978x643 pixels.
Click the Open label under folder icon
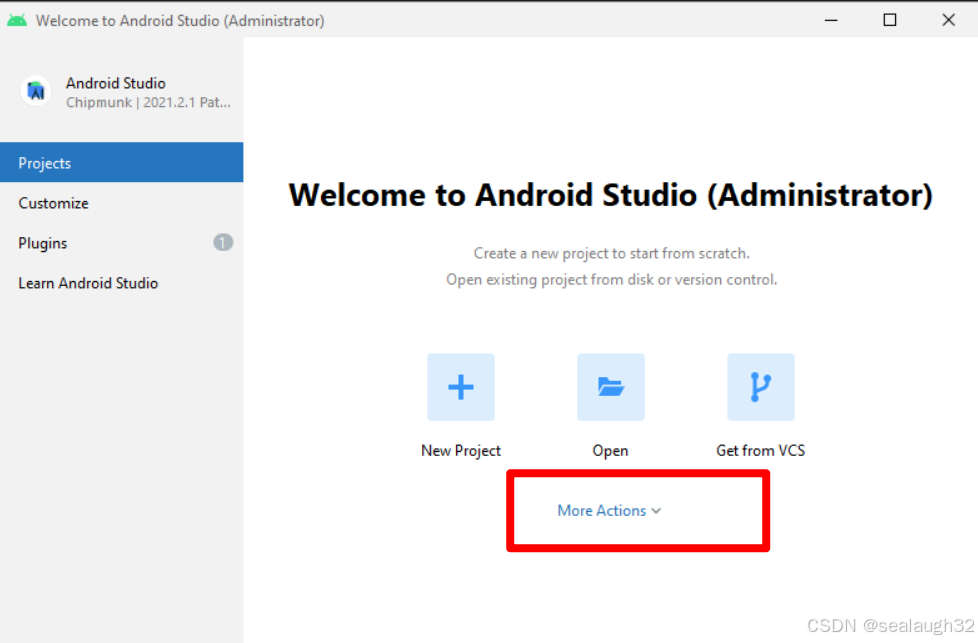pos(611,450)
